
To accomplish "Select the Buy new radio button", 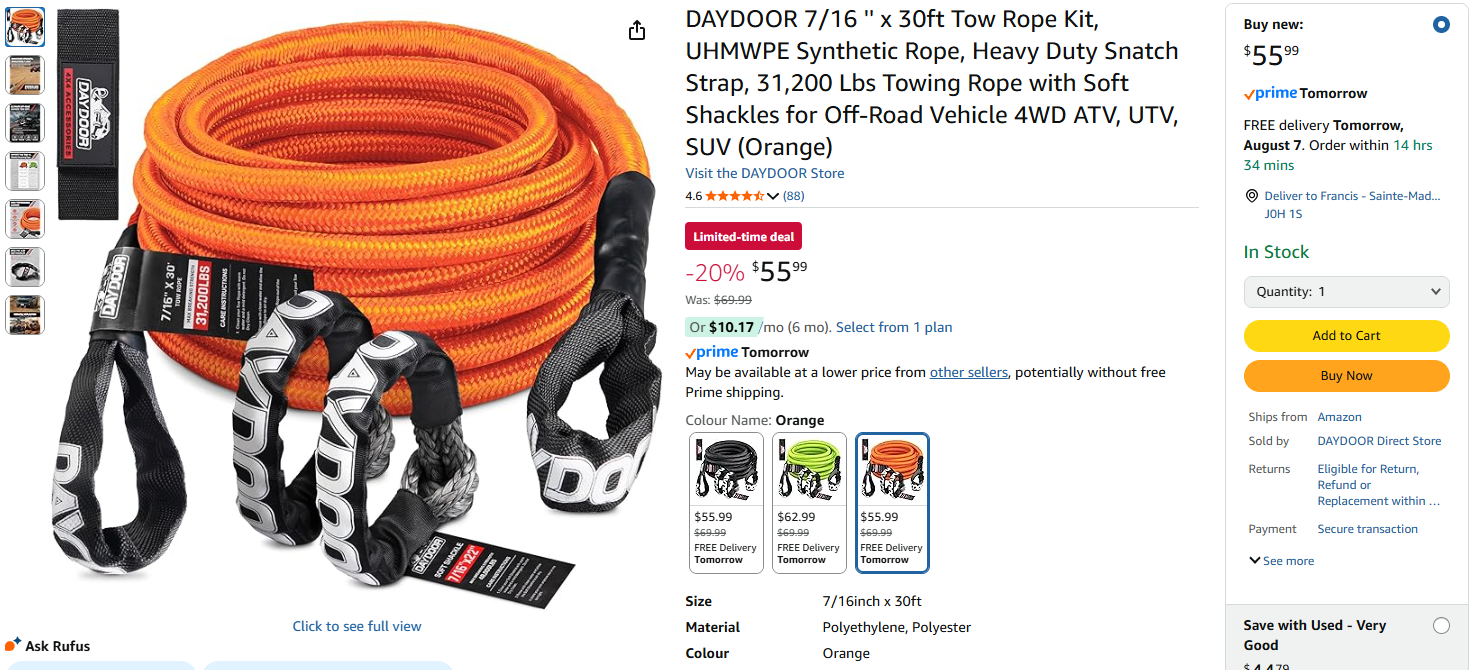I will 1441,25.
